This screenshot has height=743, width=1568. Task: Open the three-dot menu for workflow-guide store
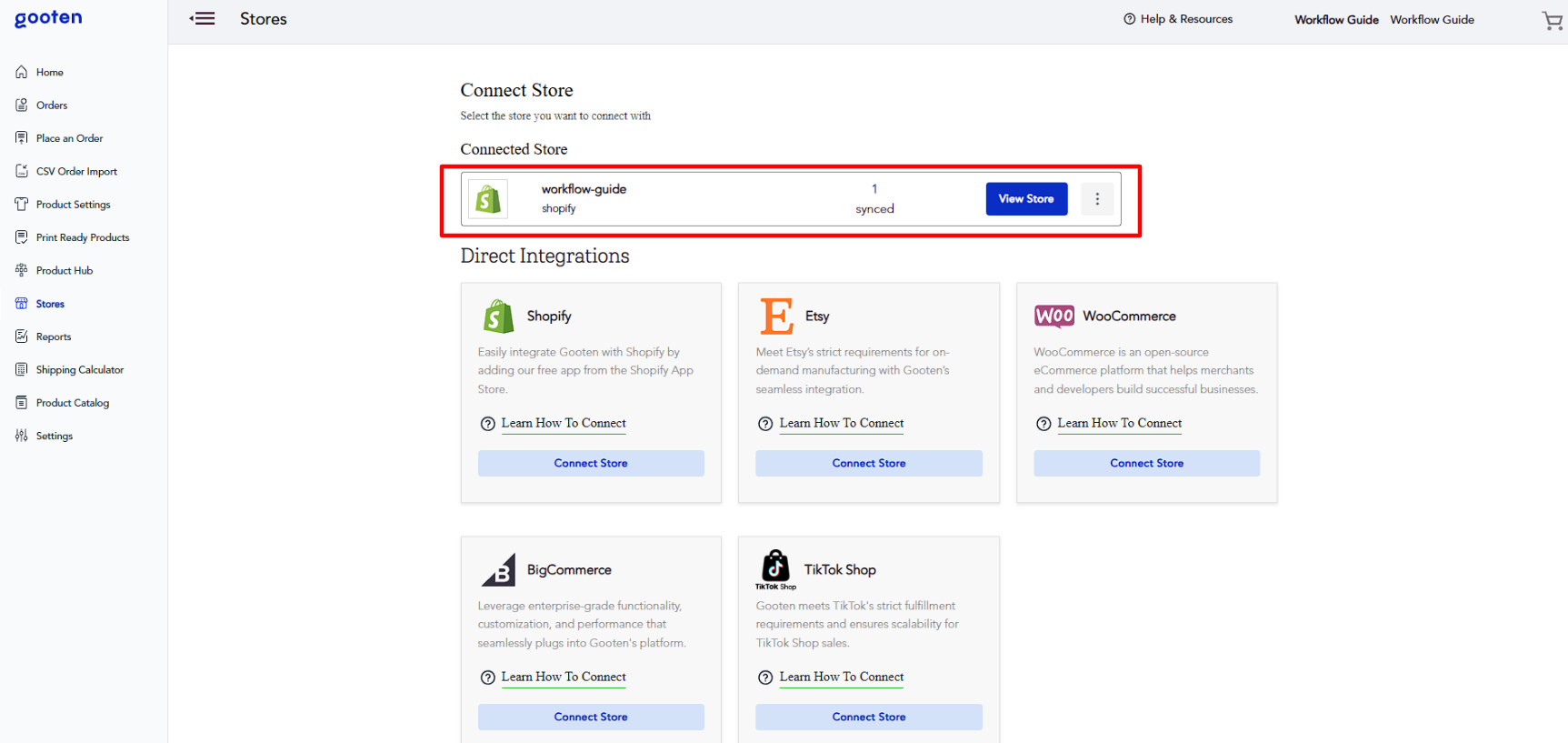[1097, 199]
